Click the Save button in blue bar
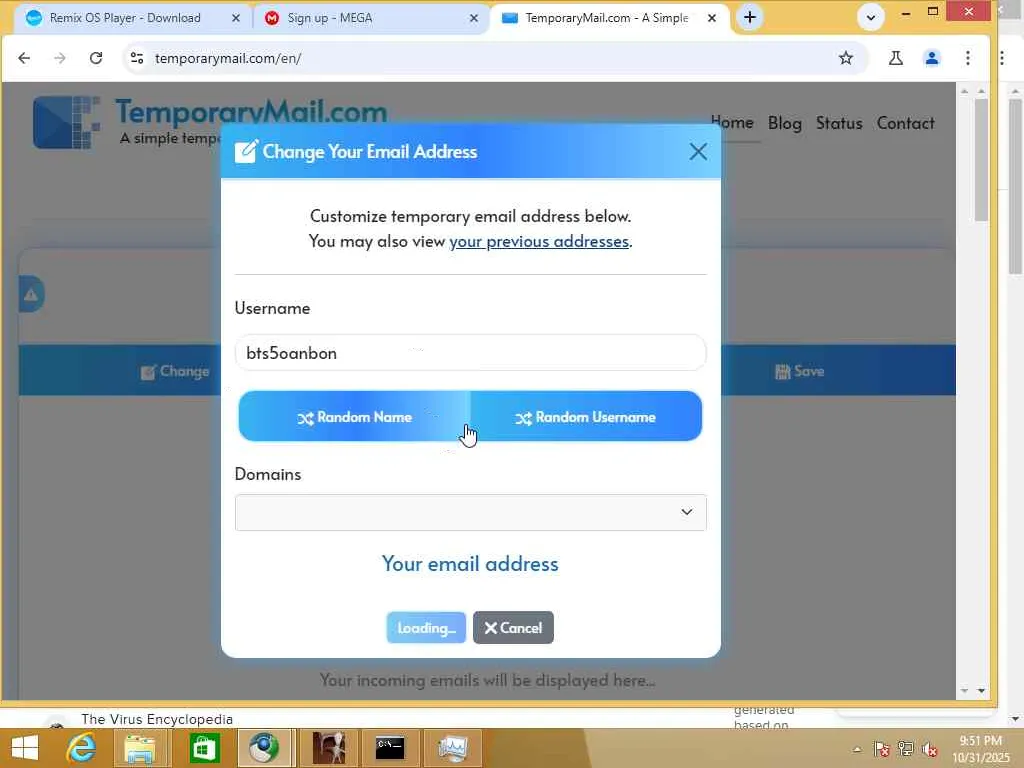 coord(799,371)
